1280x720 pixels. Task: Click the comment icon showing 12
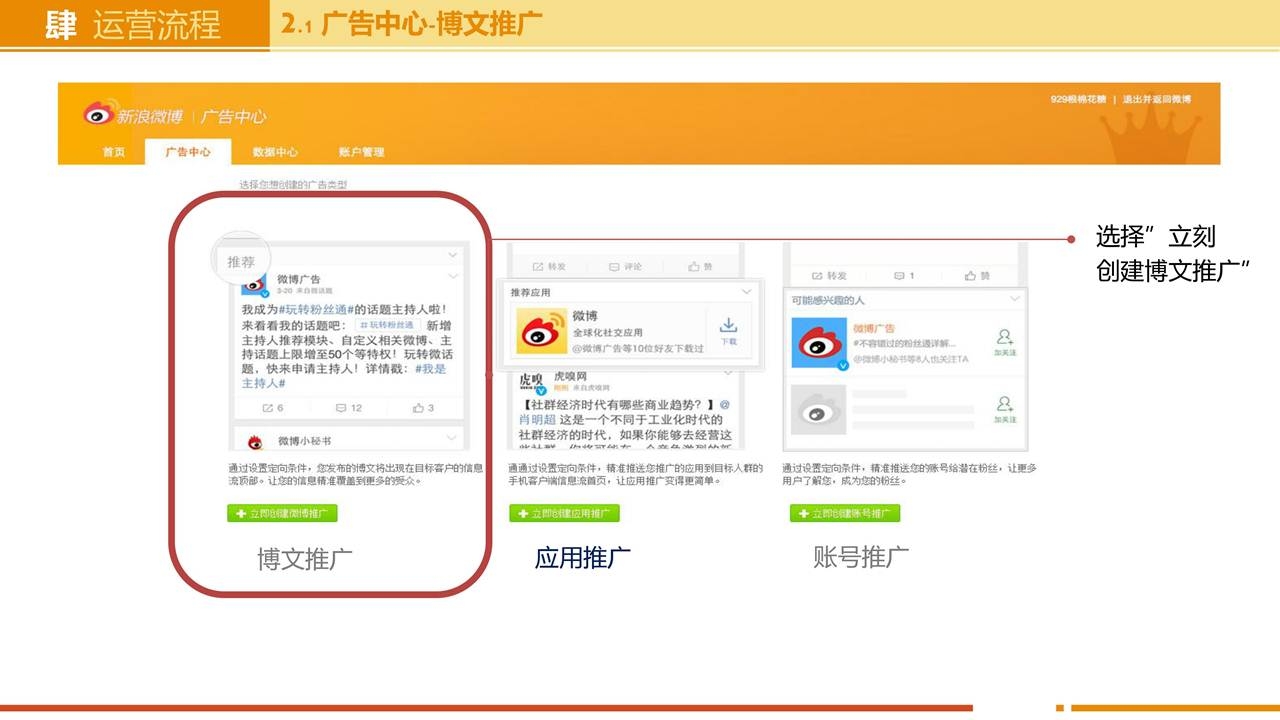(348, 408)
